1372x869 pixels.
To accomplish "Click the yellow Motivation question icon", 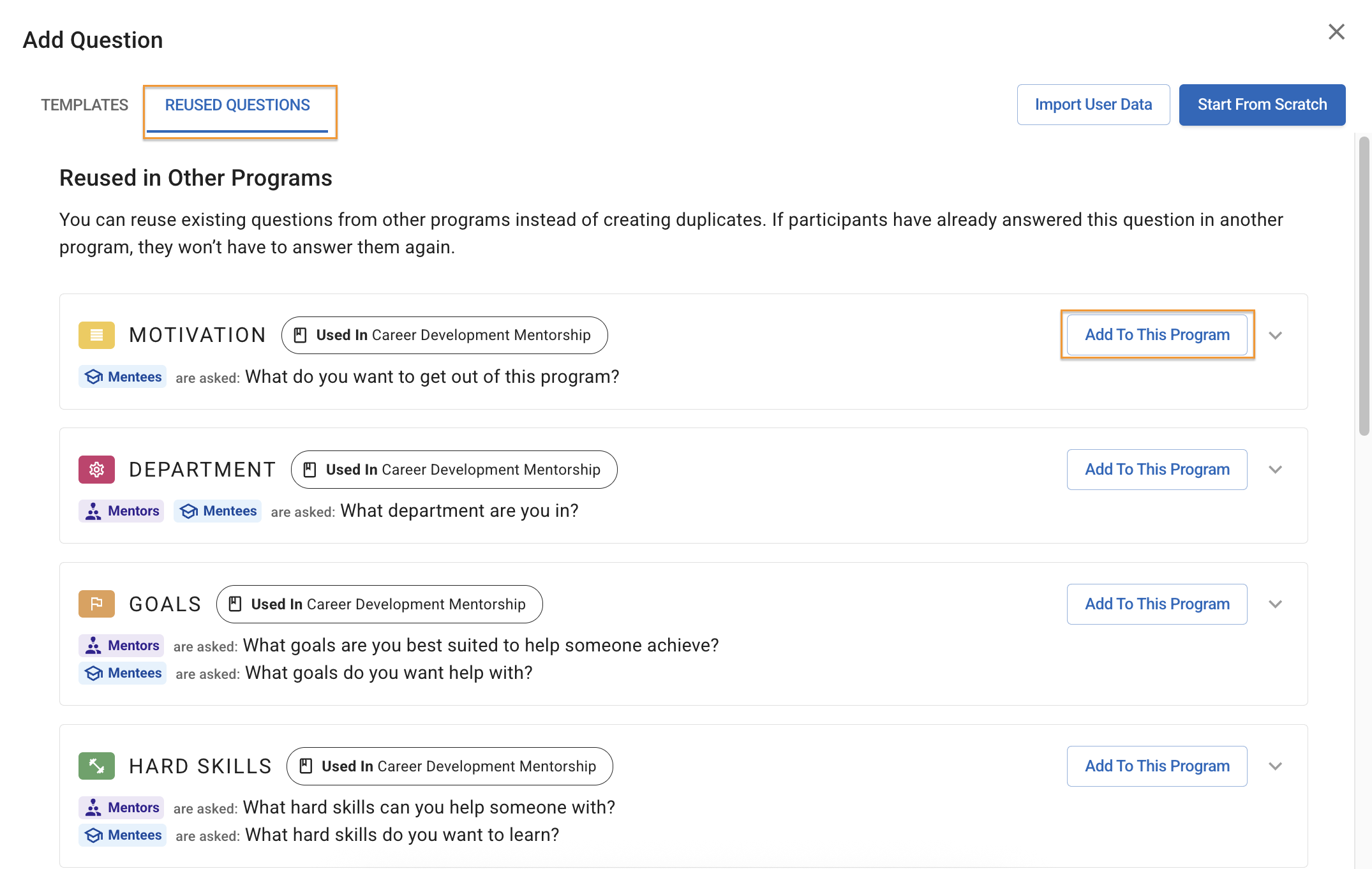I will pyautogui.click(x=96, y=334).
